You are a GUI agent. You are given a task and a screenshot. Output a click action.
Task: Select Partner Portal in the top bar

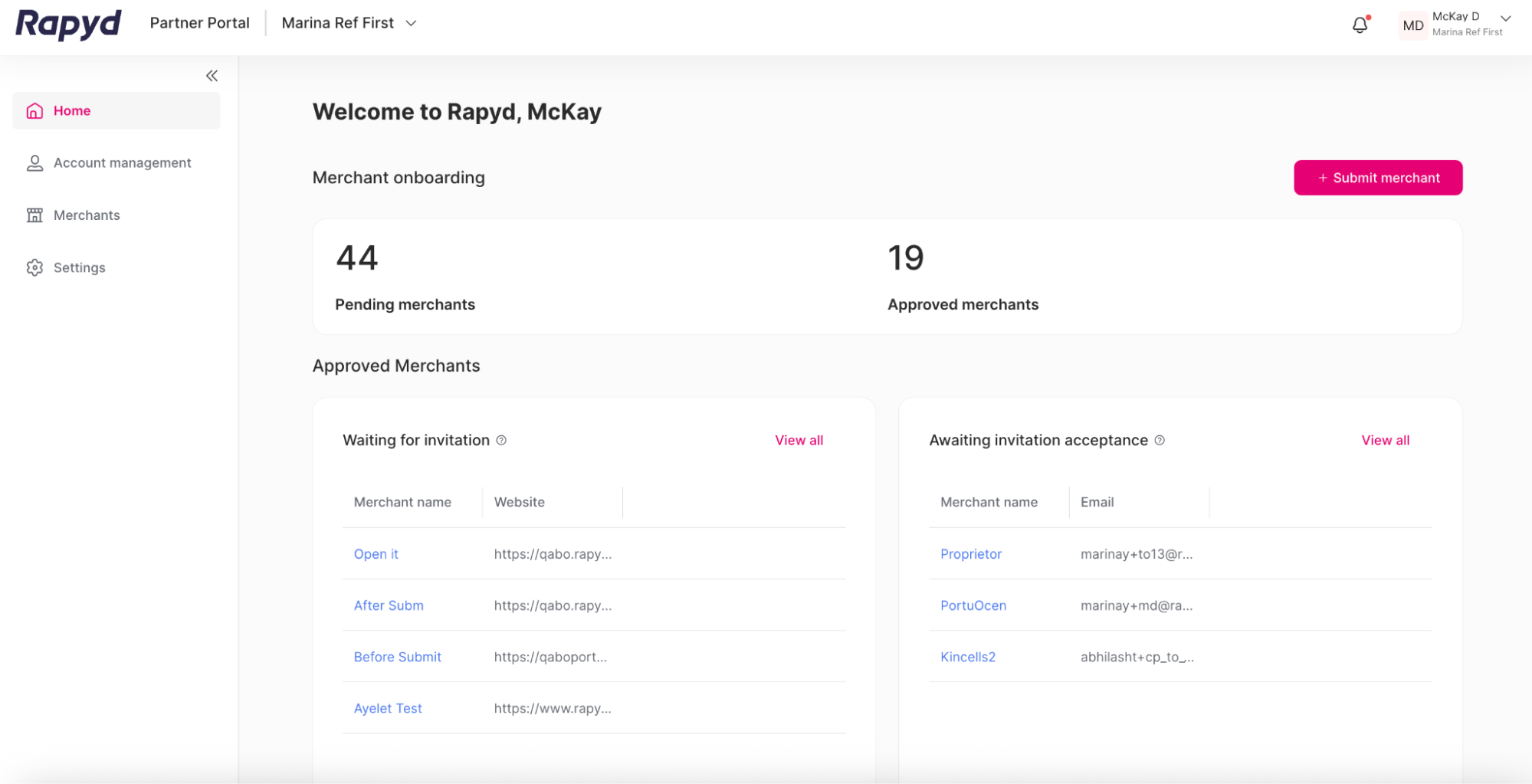(x=199, y=23)
